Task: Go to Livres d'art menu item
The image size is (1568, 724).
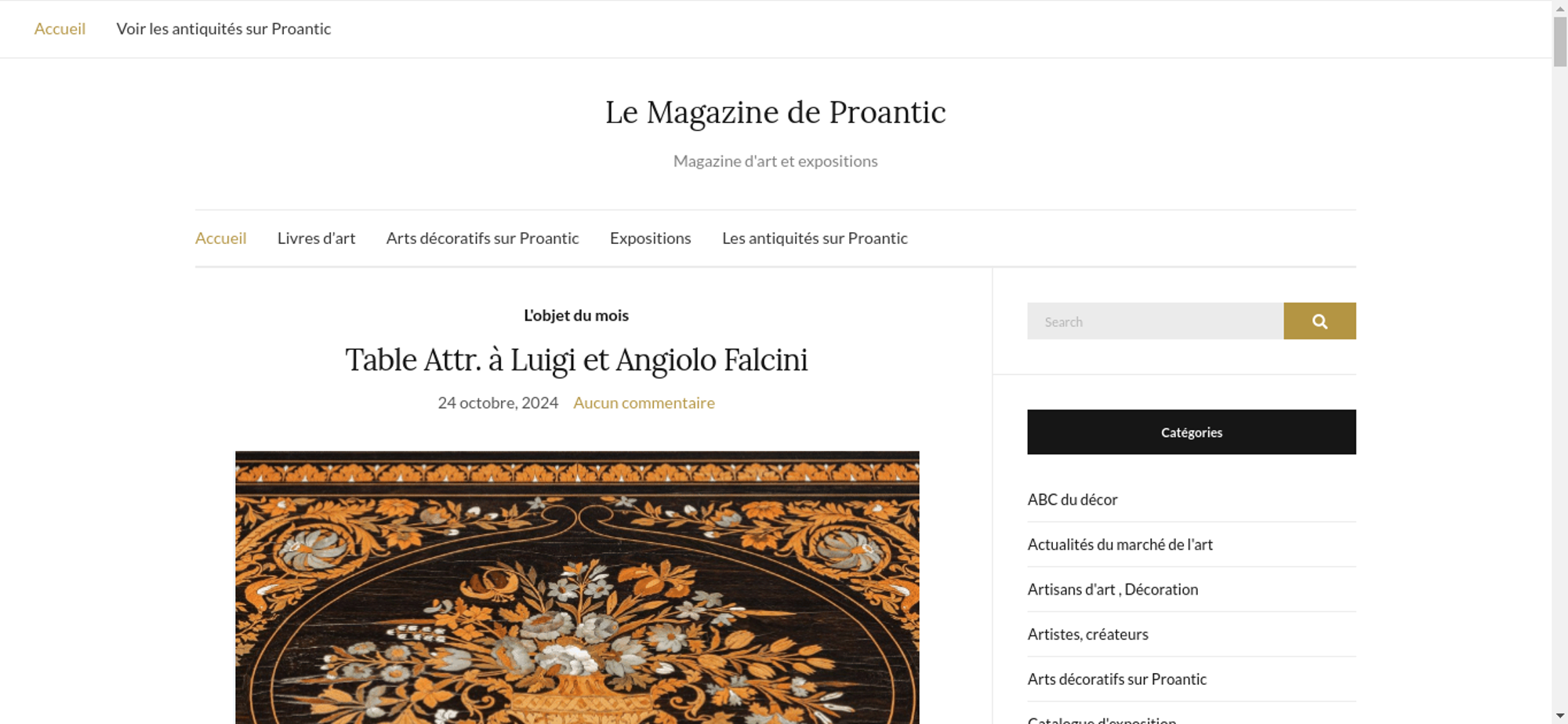Action: point(316,238)
